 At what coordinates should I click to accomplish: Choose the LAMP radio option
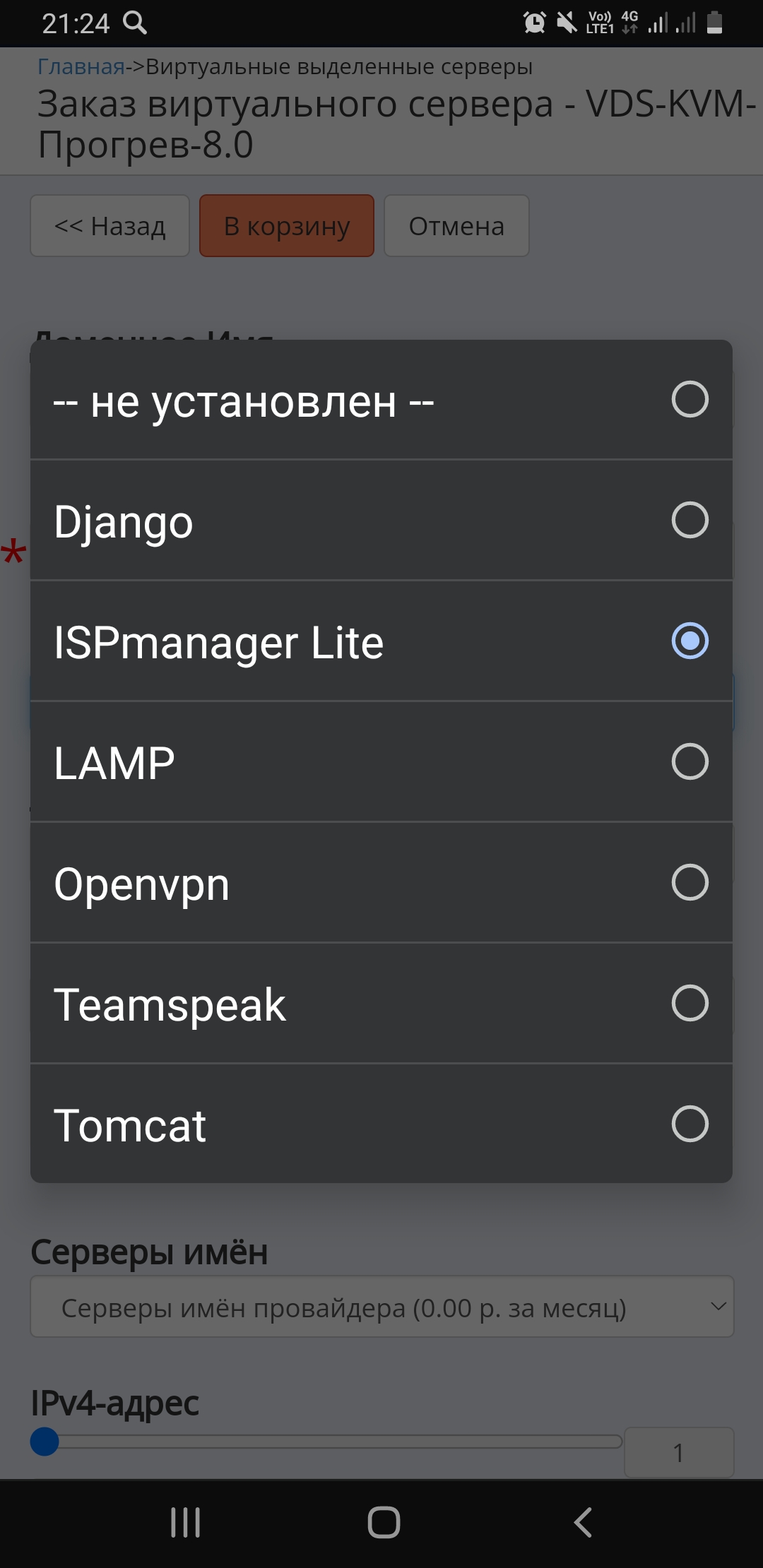pos(690,761)
